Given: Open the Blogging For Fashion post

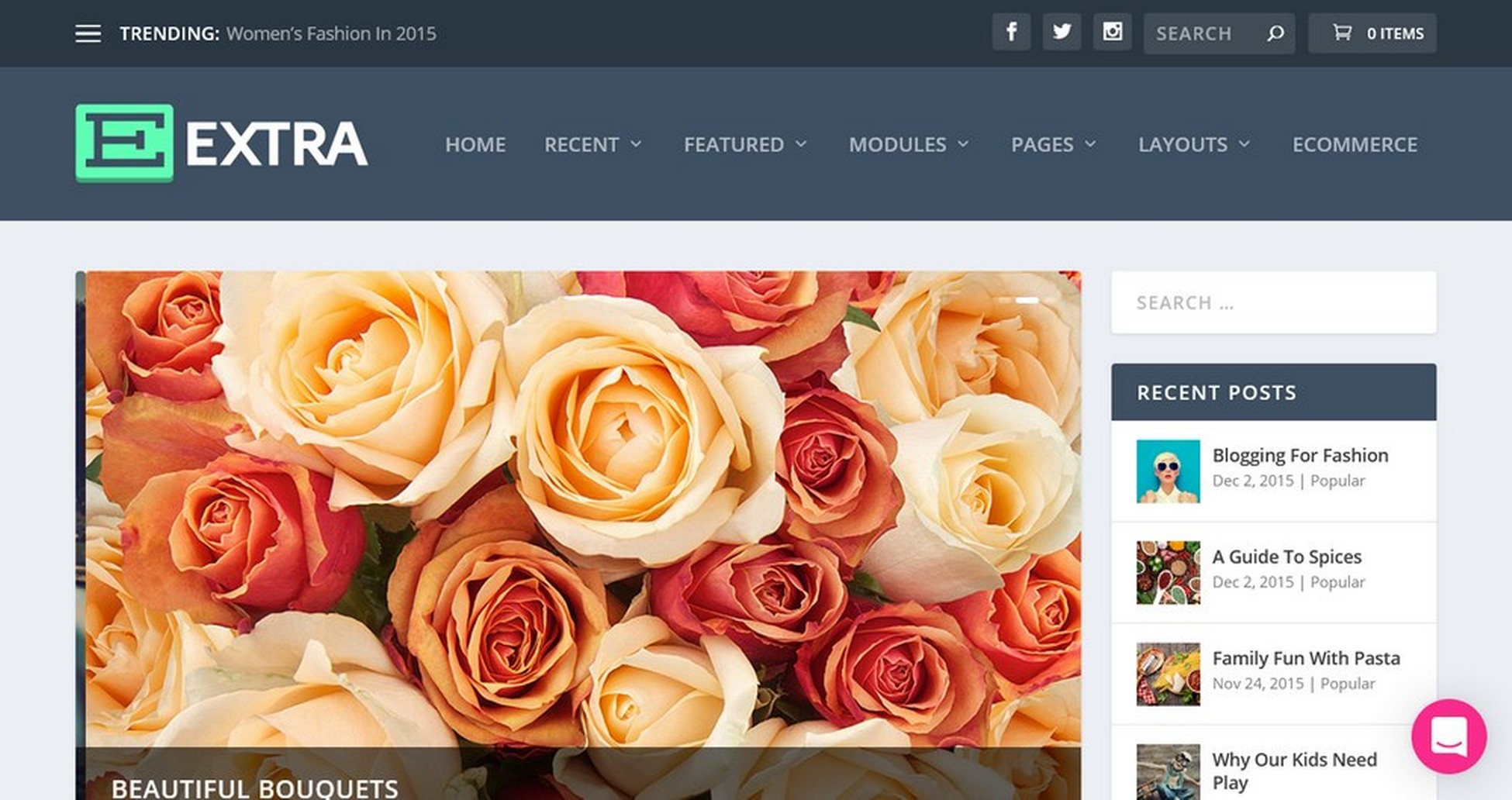Looking at the screenshot, I should [1300, 455].
